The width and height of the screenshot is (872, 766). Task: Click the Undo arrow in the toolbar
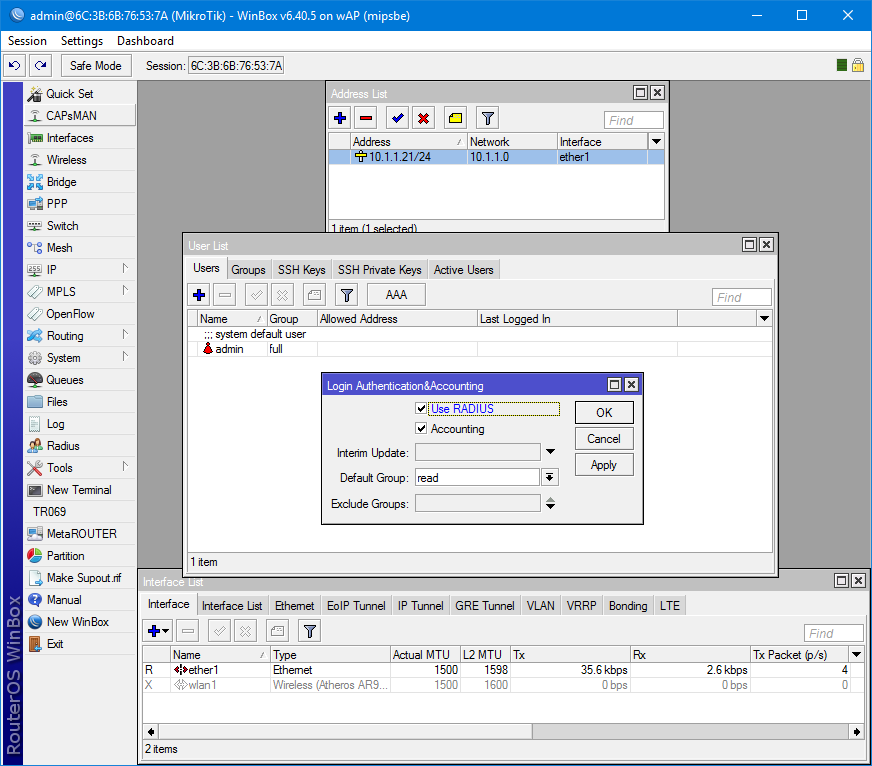(15, 66)
